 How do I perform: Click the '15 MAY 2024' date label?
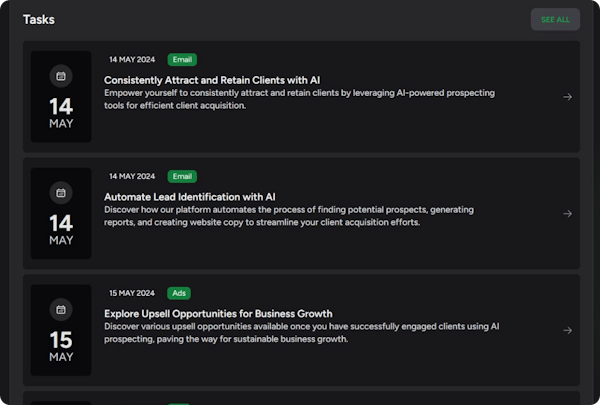[132, 293]
